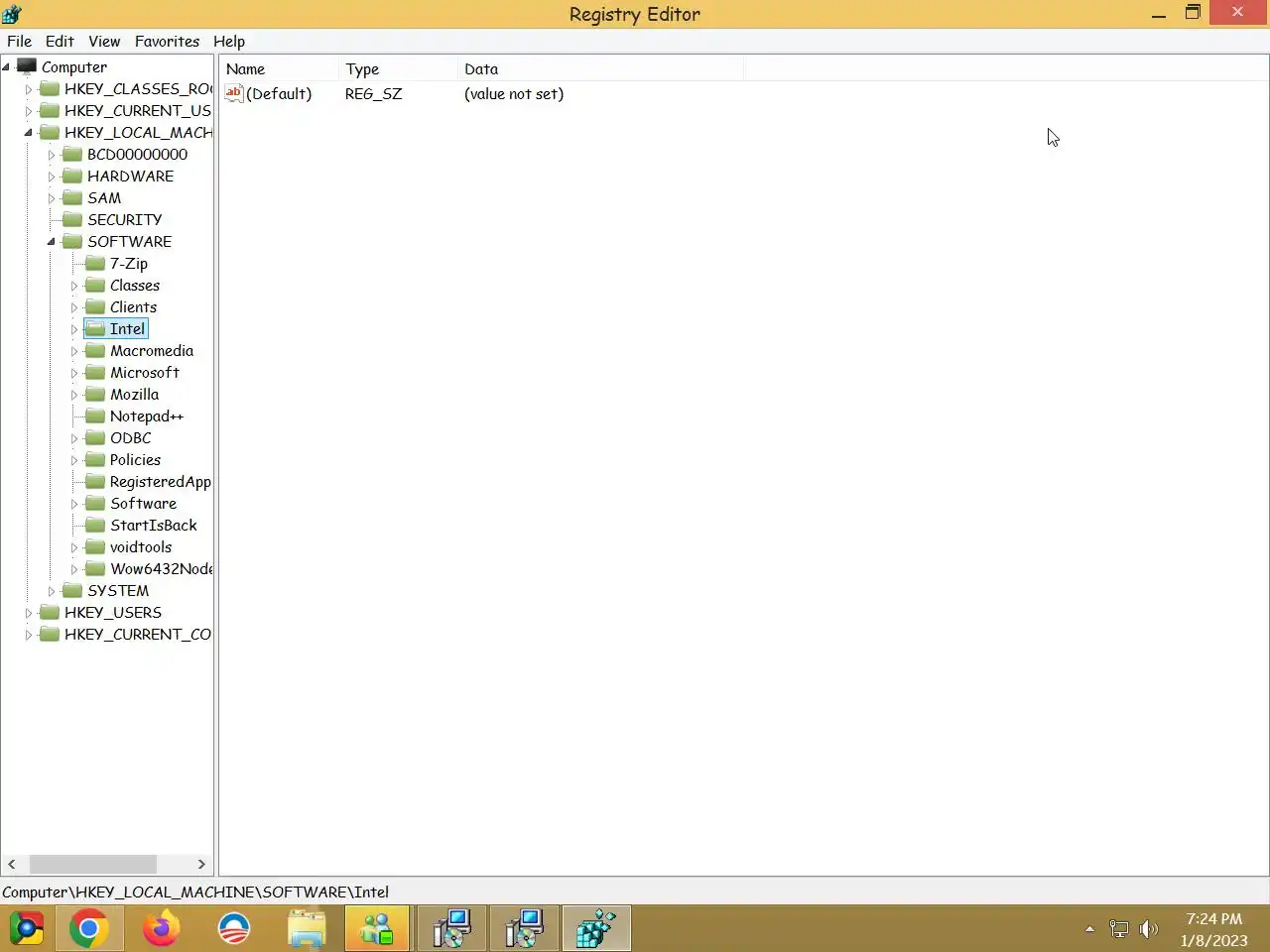This screenshot has width=1270, height=952.
Task: Click the 7-Zip folder icon
Action: [95, 263]
